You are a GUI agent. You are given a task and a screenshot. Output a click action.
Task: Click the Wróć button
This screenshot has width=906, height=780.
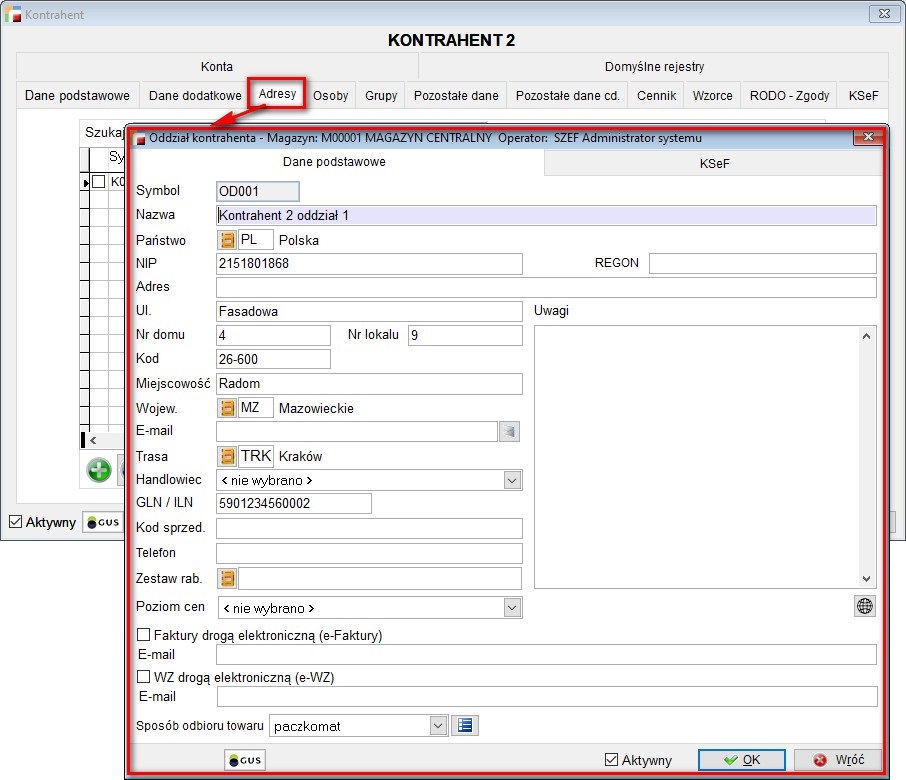point(832,760)
